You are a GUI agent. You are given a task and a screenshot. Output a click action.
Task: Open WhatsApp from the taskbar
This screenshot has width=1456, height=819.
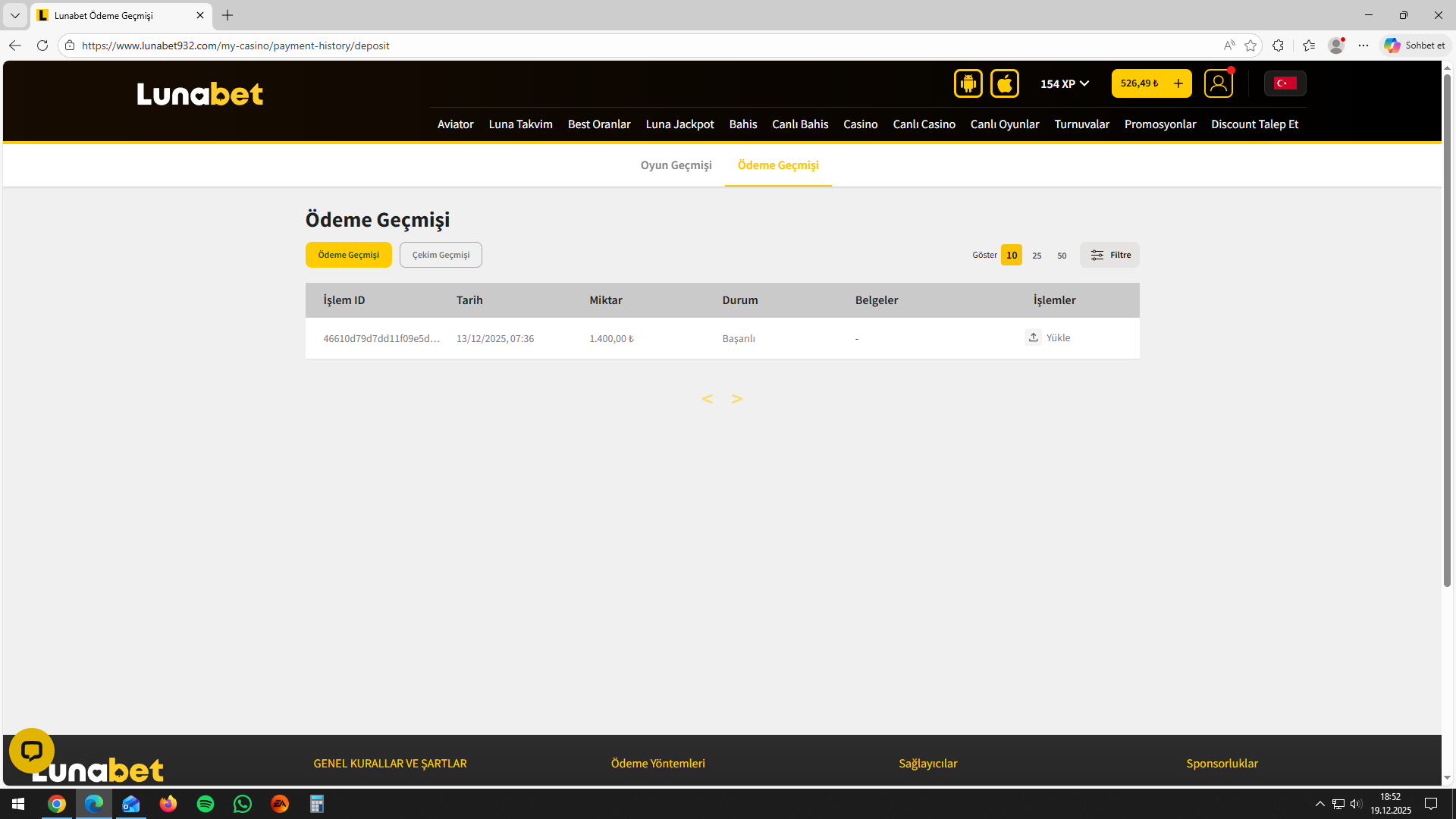[x=243, y=804]
